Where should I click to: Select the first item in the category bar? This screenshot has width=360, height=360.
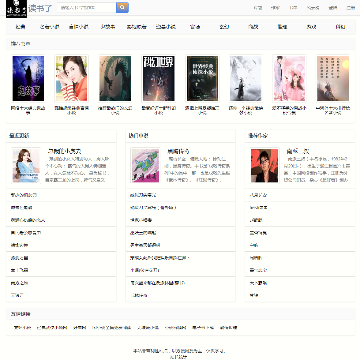coord(20,27)
